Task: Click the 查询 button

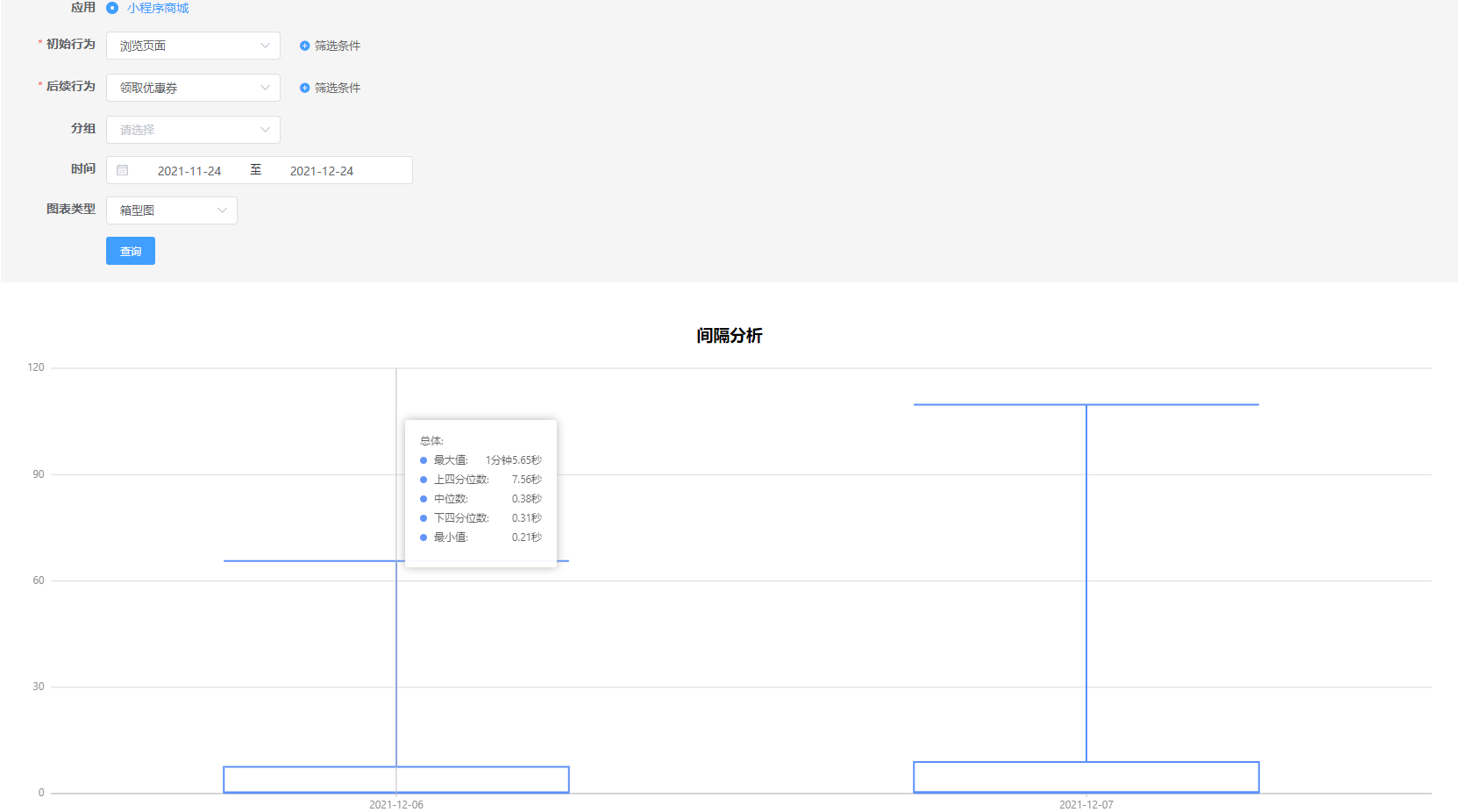Action: click(x=131, y=251)
